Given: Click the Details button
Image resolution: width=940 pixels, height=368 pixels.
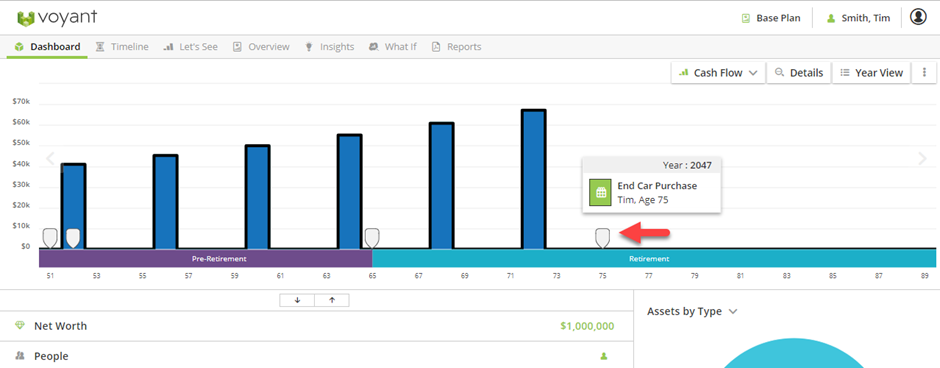Looking at the screenshot, I should pos(799,73).
